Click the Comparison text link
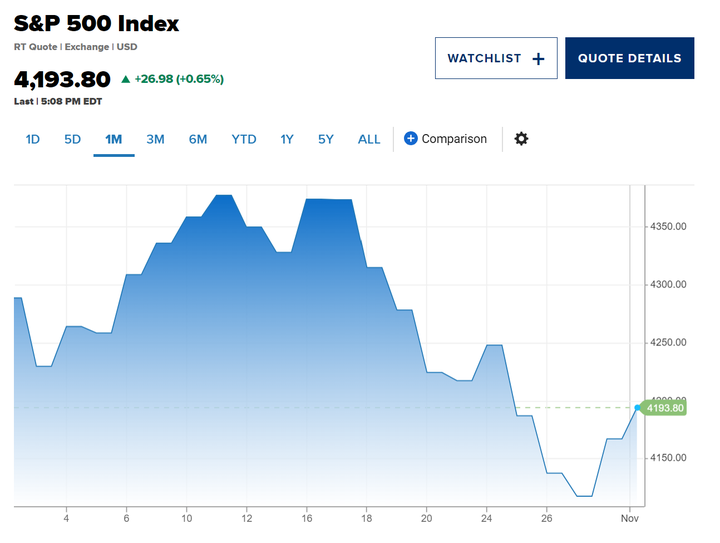 click(x=454, y=139)
